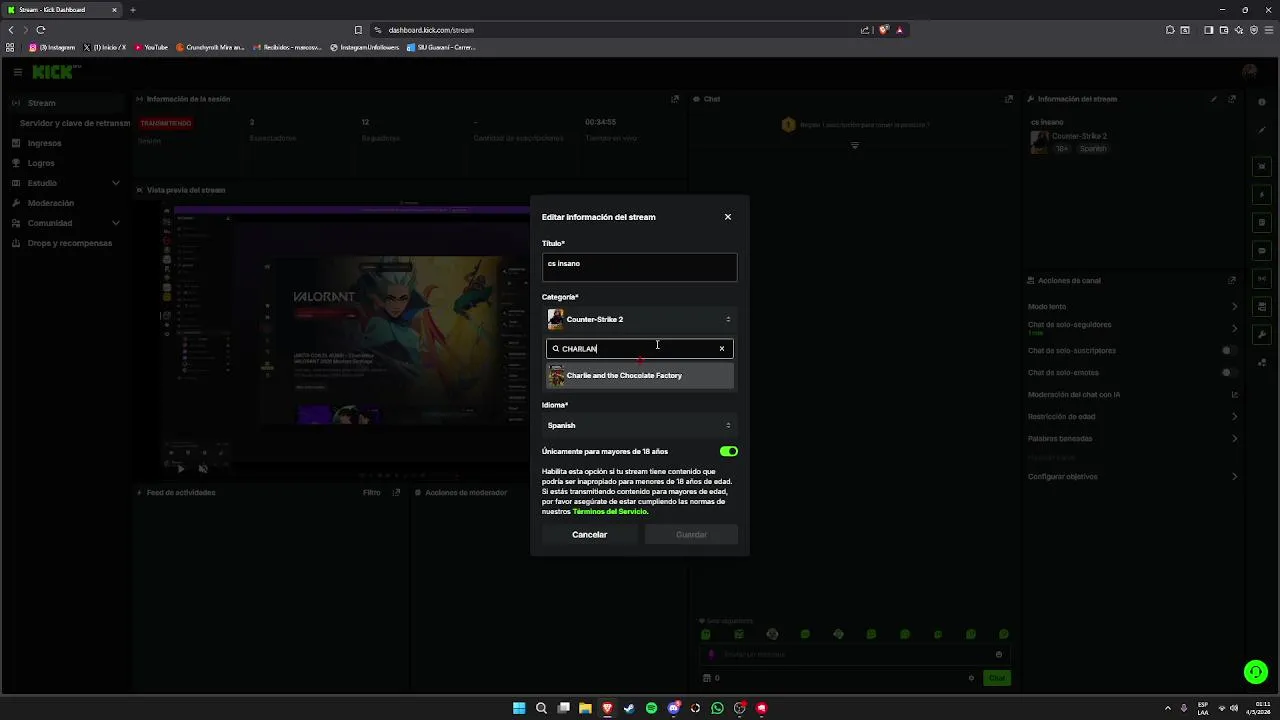Clear the category search text
Image resolution: width=1280 pixels, height=720 pixels.
pyautogui.click(x=722, y=349)
